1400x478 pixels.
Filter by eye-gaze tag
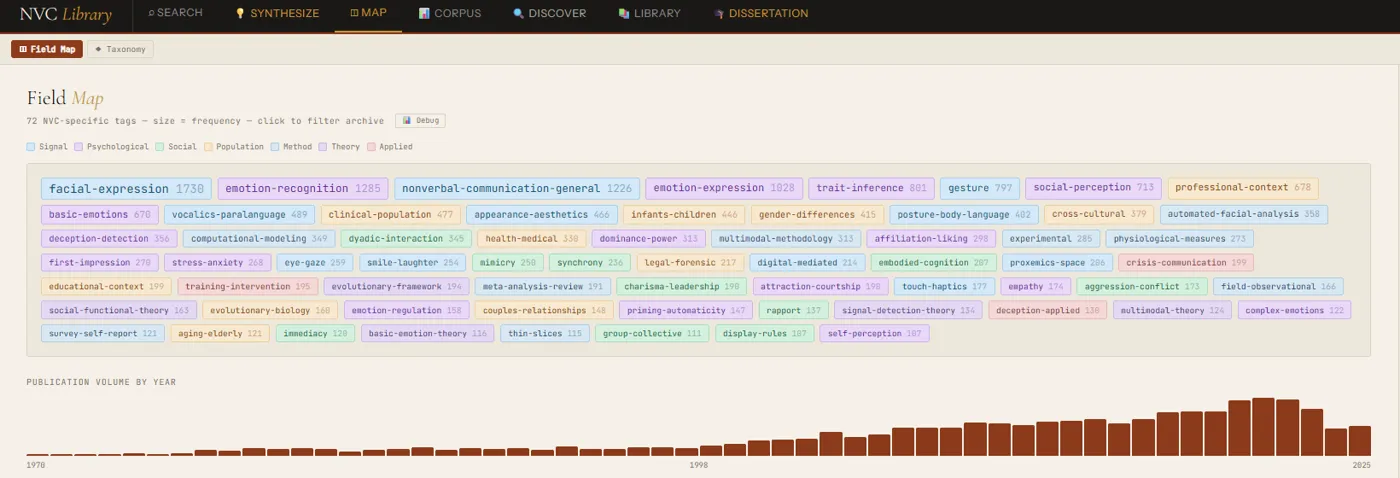point(315,263)
